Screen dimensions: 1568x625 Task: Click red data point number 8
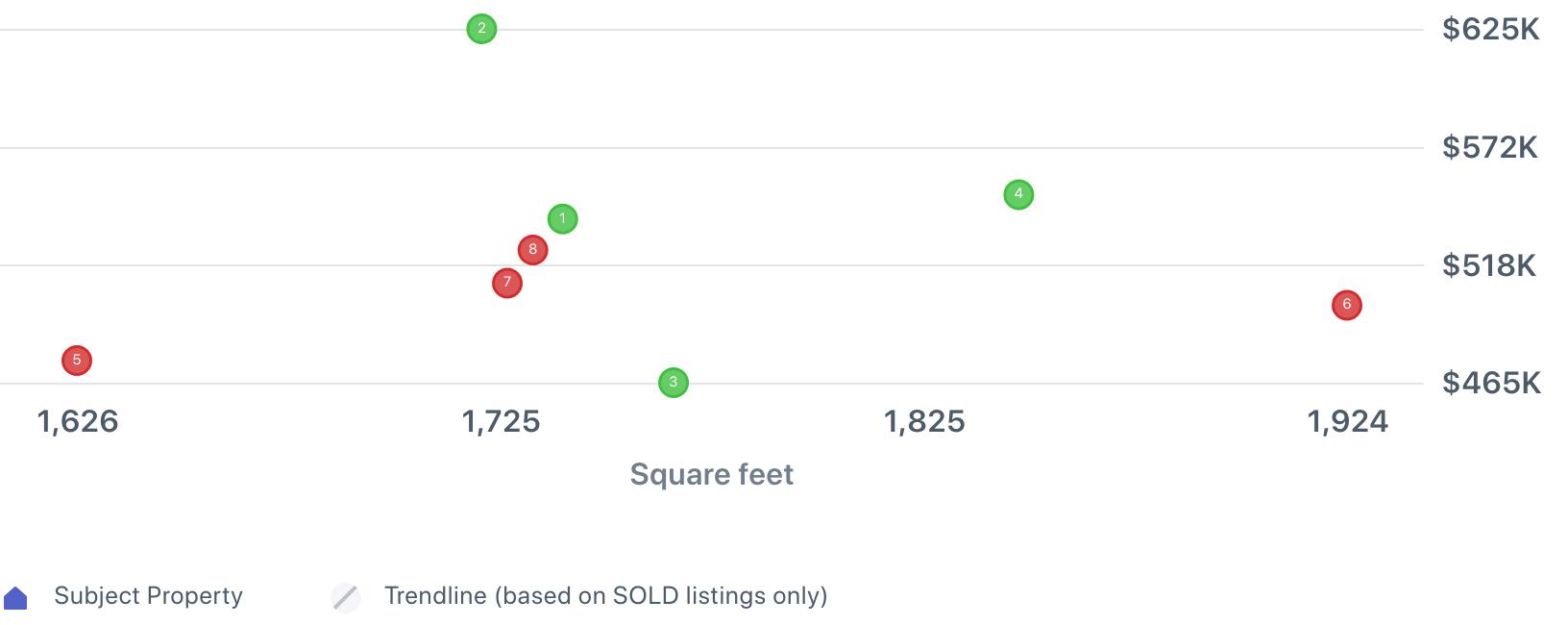532,250
